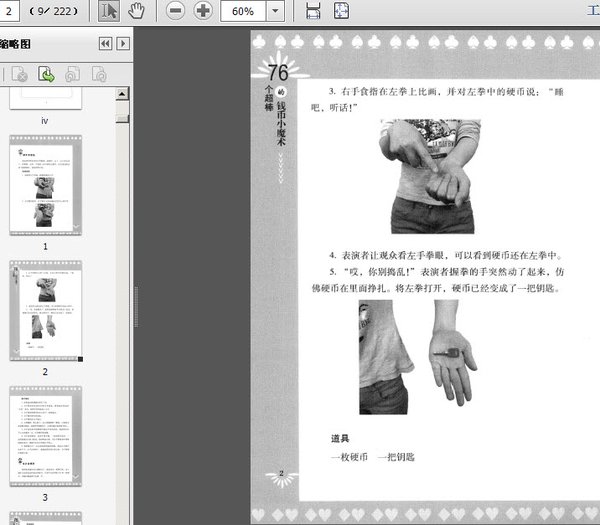The width and height of the screenshot is (600, 525).
Task: Click thumbnail scrollbar up arrow
Action: (x=122, y=94)
